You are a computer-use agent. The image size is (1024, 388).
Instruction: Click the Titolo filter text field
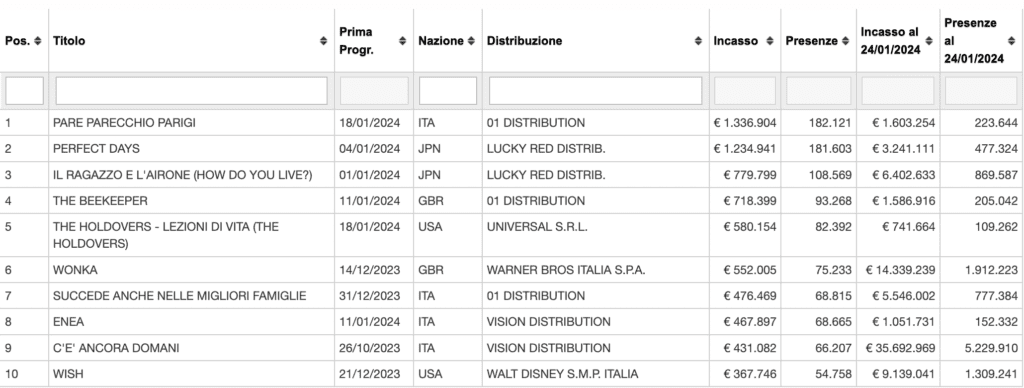pos(191,91)
